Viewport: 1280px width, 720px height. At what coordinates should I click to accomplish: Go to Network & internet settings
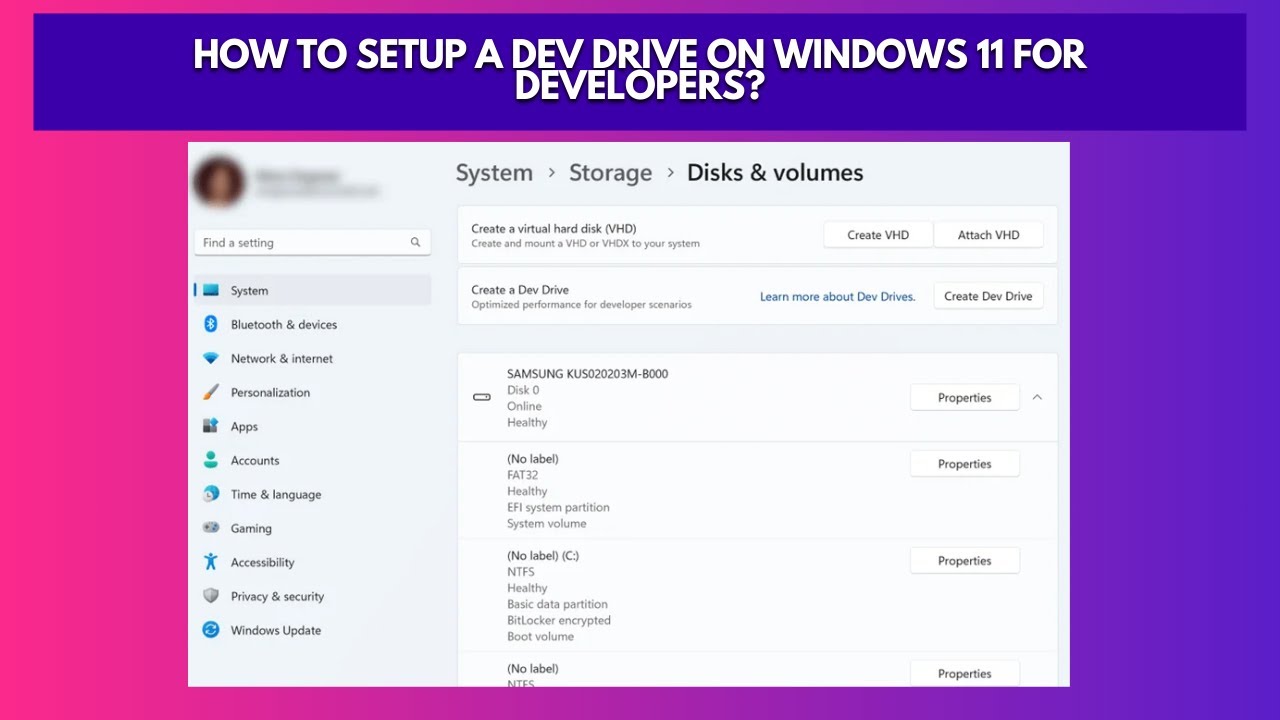313,358
